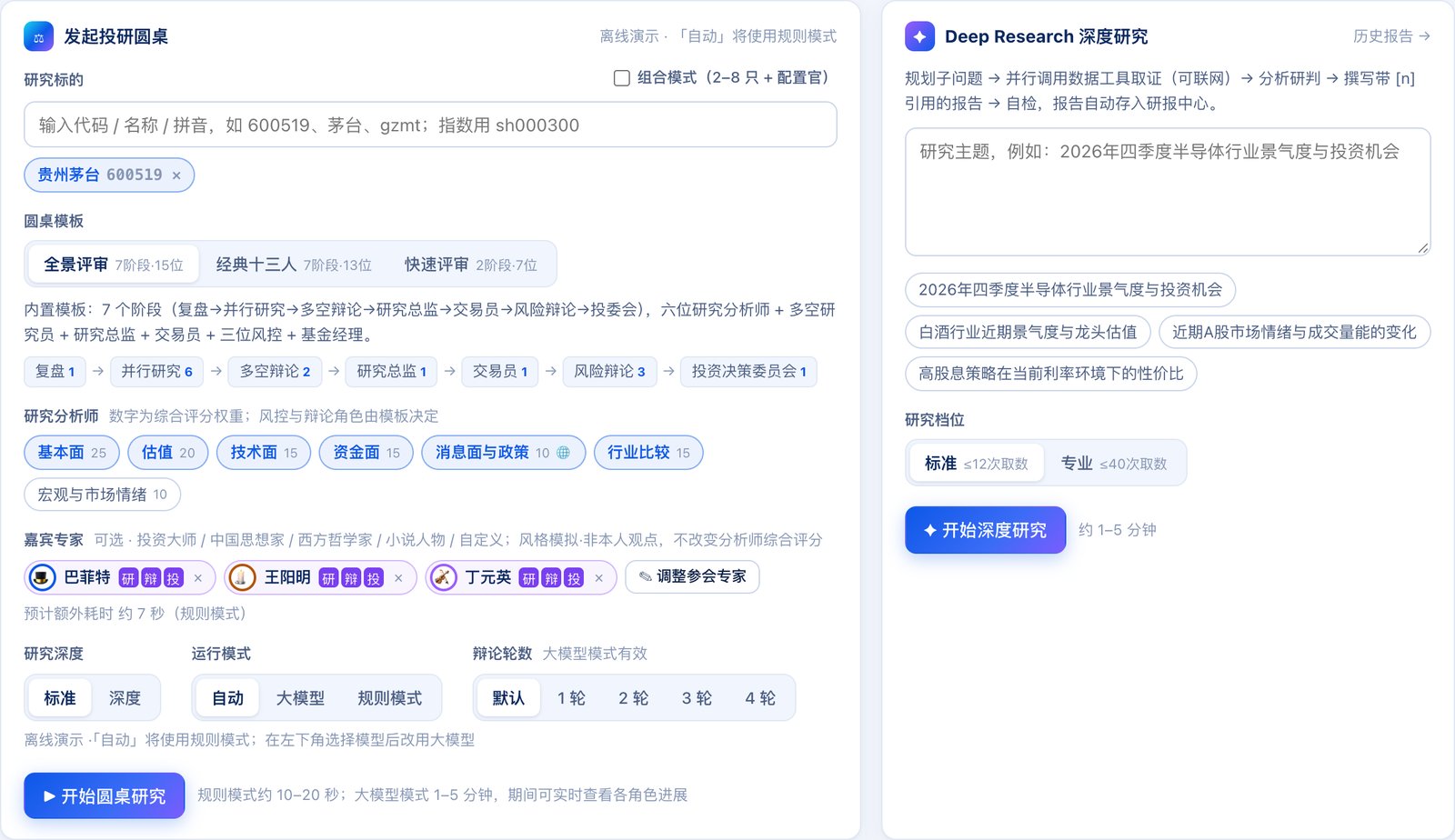The image size is (1455, 840).
Task: Click the 并行研究 6 stage chip
Action: pos(157,372)
